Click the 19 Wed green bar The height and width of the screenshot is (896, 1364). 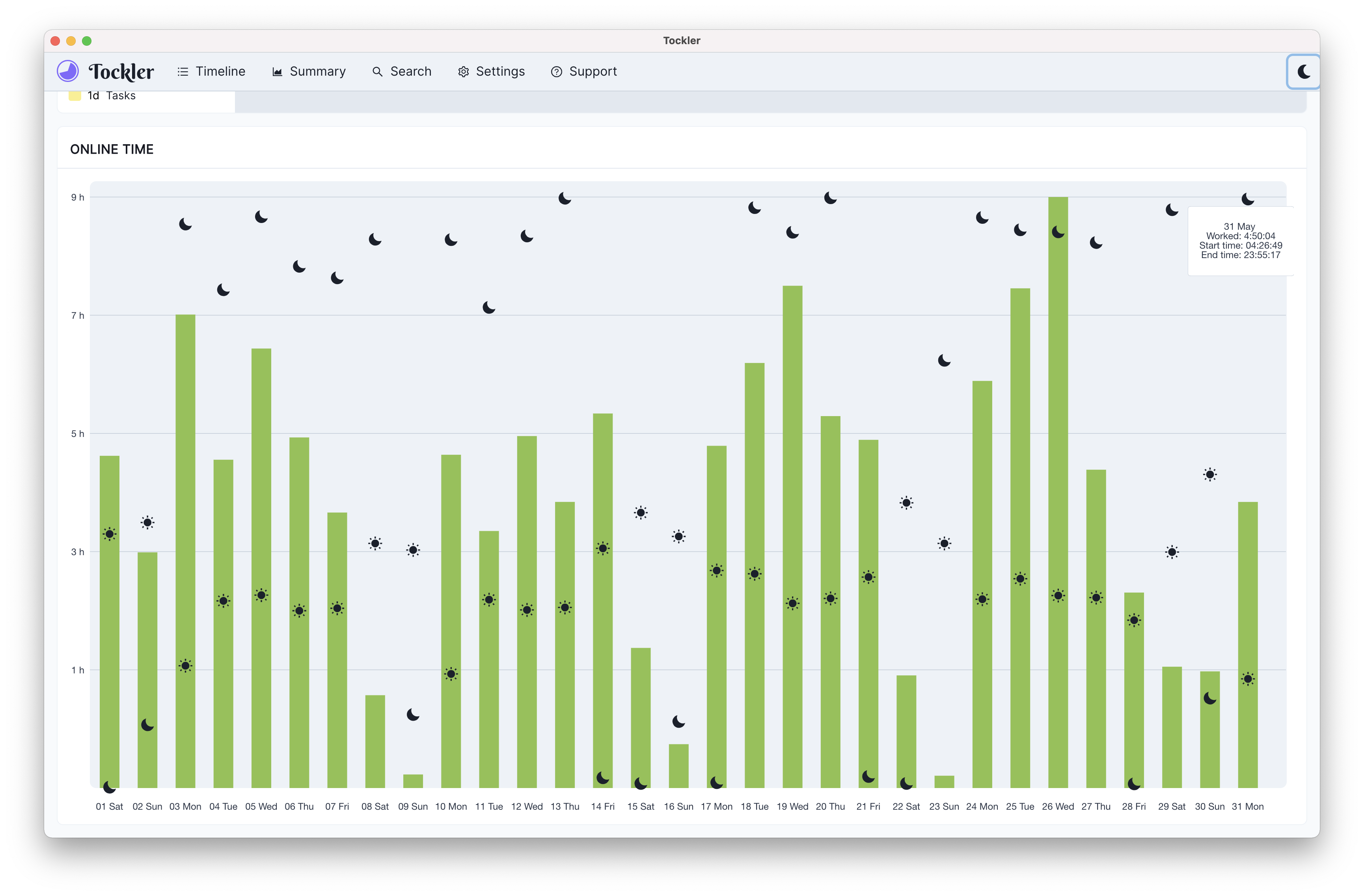coord(792,458)
